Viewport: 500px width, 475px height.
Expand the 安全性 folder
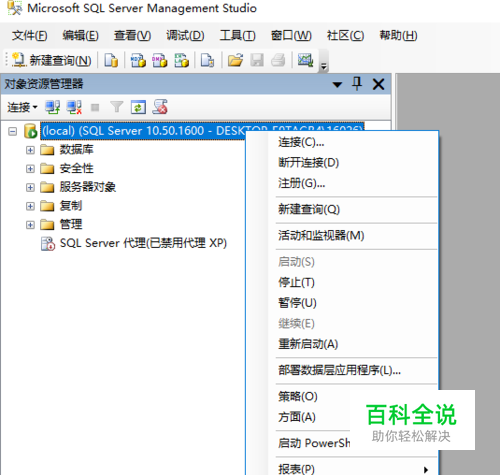pyautogui.click(x=30, y=169)
